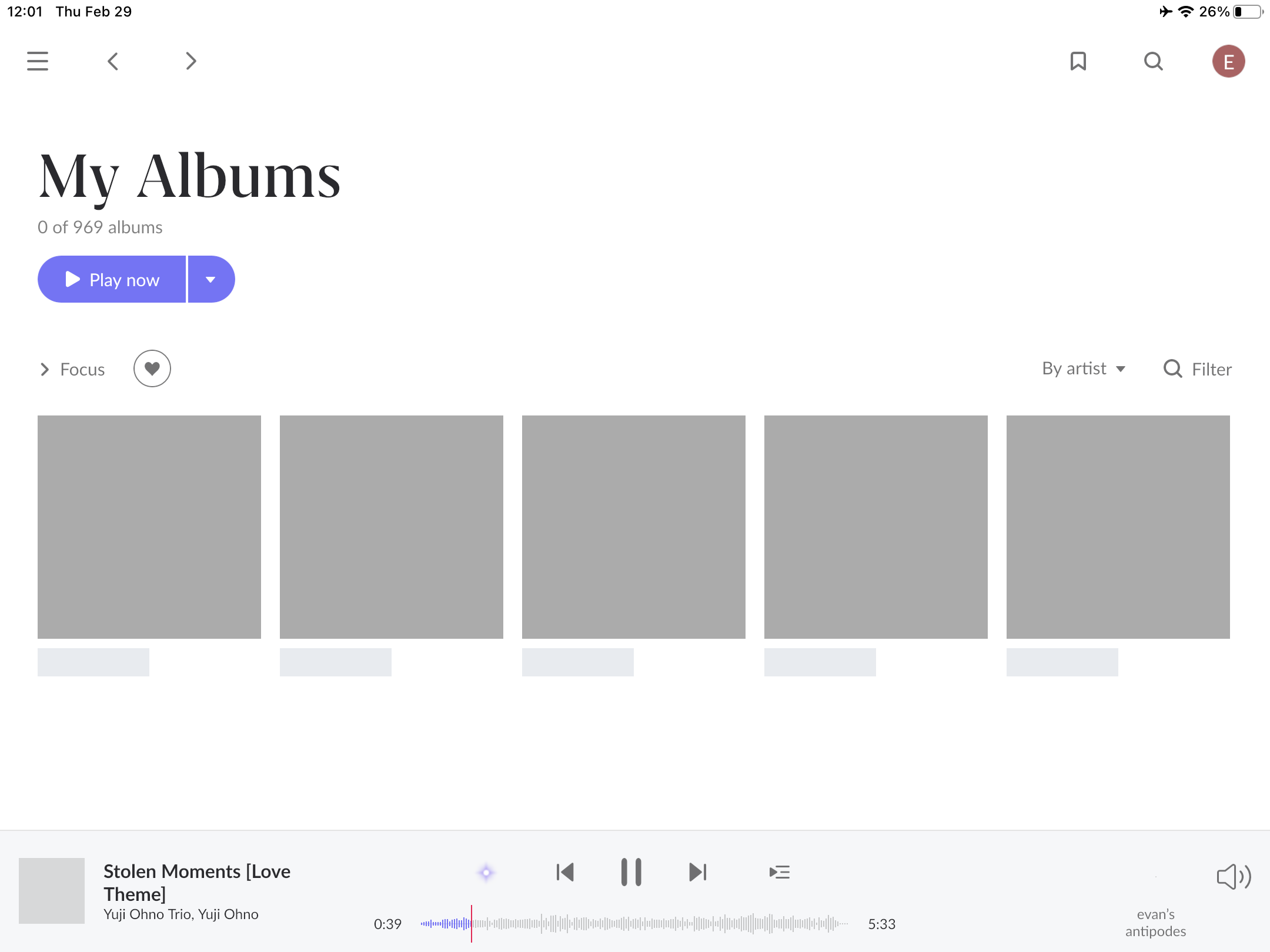Screen dimensions: 1270x952
Task: Seek within the waveform progress bar
Action: [634, 924]
